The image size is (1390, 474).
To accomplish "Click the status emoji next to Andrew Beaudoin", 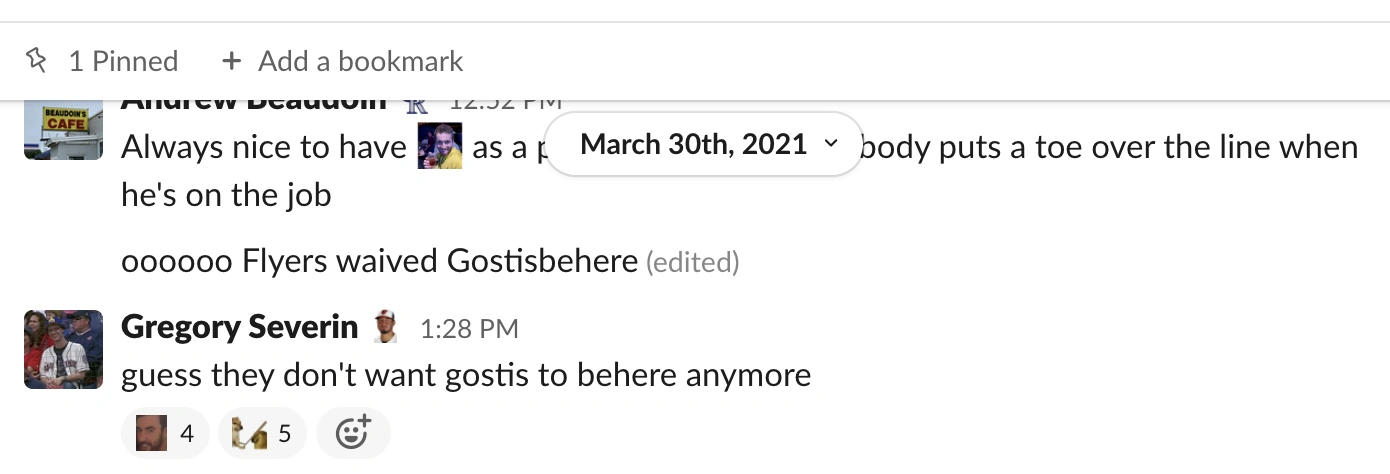I will [416, 103].
